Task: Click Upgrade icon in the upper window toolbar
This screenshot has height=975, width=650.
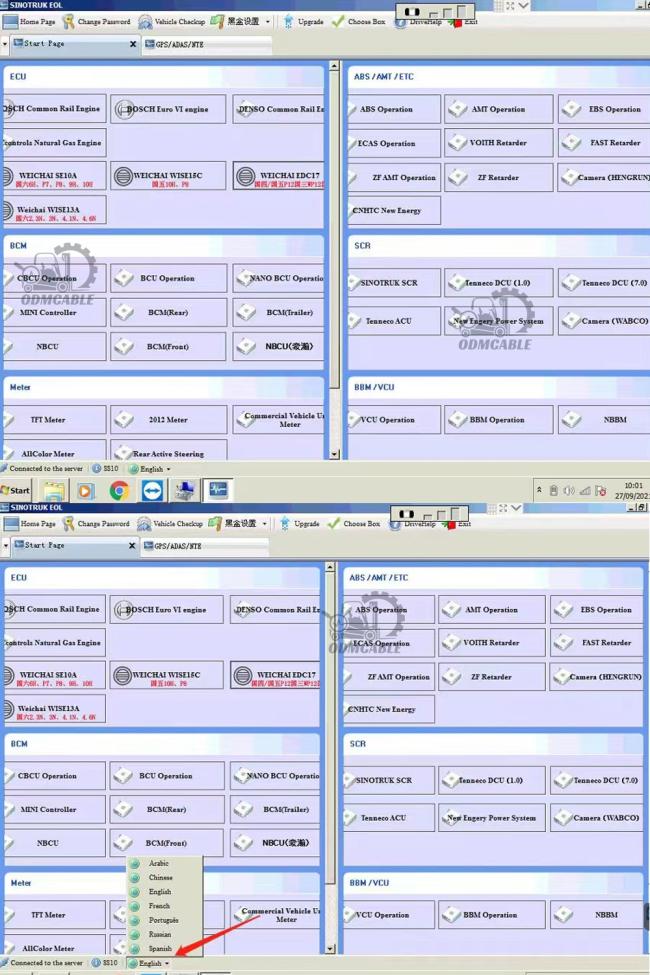Action: coord(288,21)
